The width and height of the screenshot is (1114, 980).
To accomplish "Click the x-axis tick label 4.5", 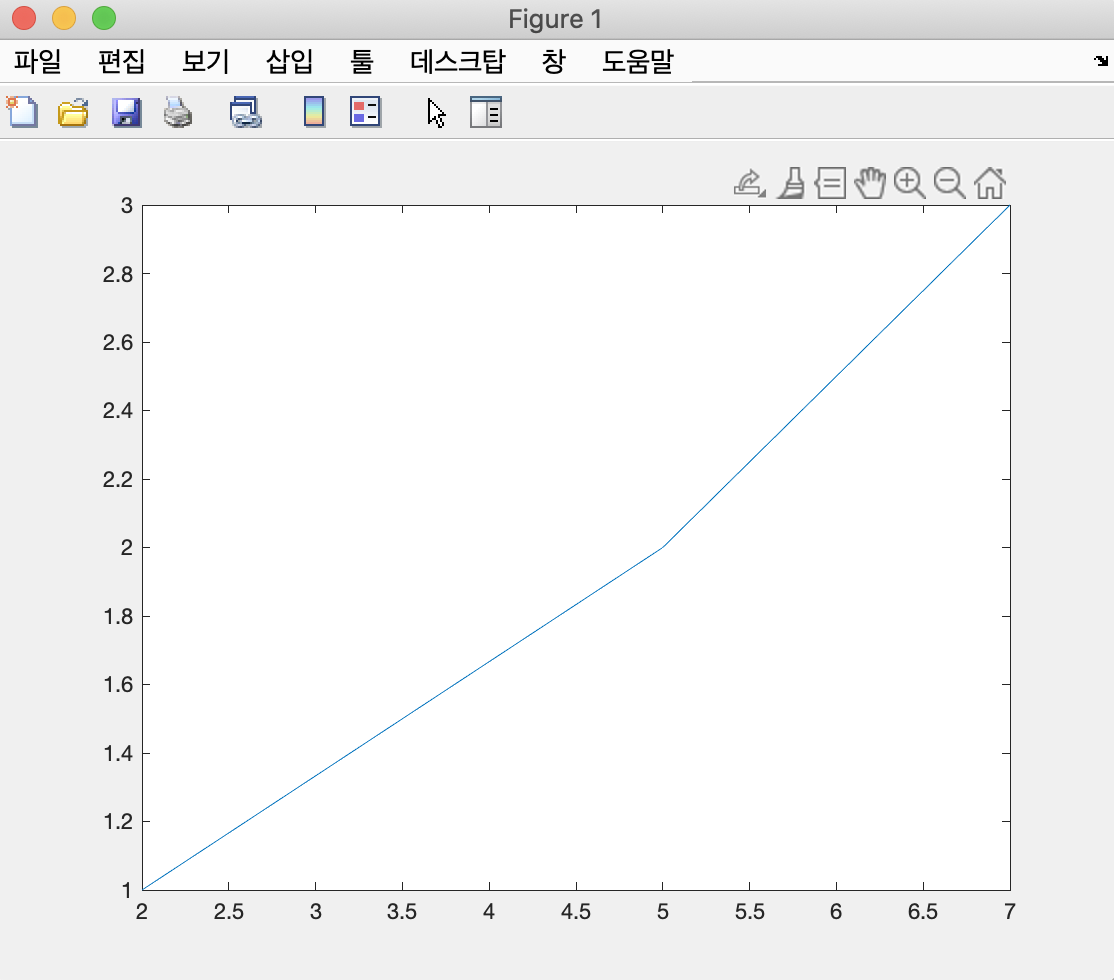I will [575, 912].
